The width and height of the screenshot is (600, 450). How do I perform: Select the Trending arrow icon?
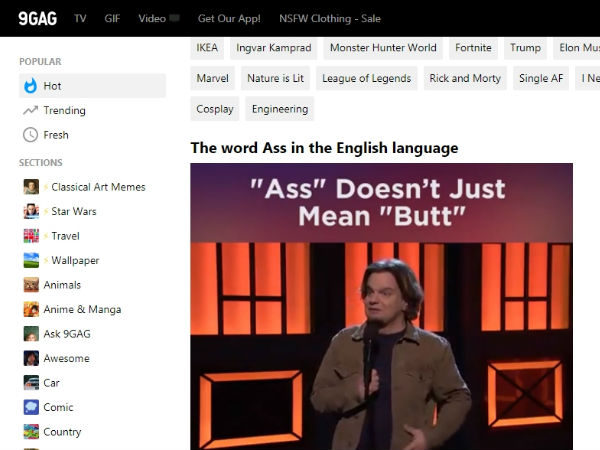(31, 110)
